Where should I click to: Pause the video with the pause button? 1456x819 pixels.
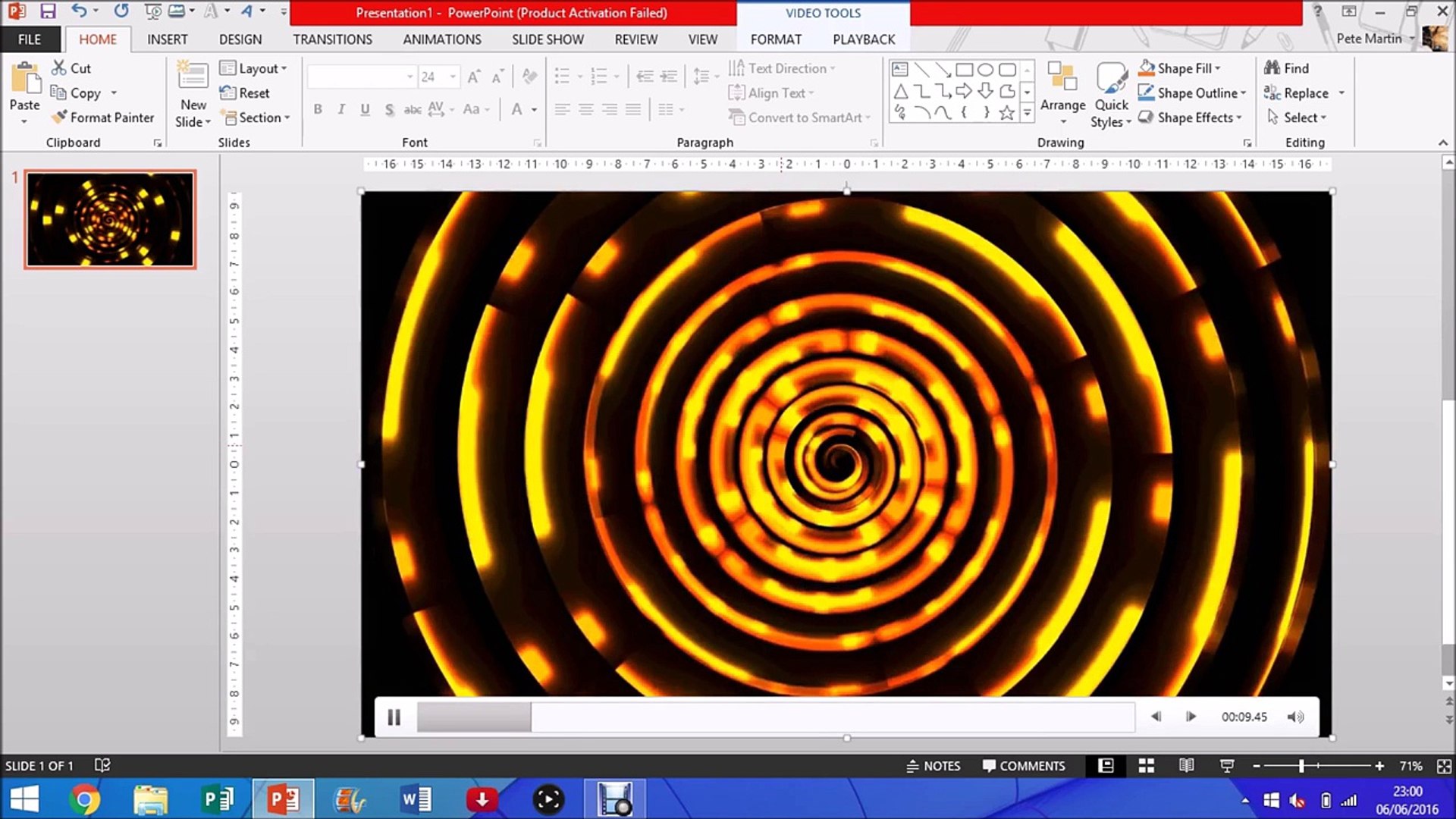(394, 717)
